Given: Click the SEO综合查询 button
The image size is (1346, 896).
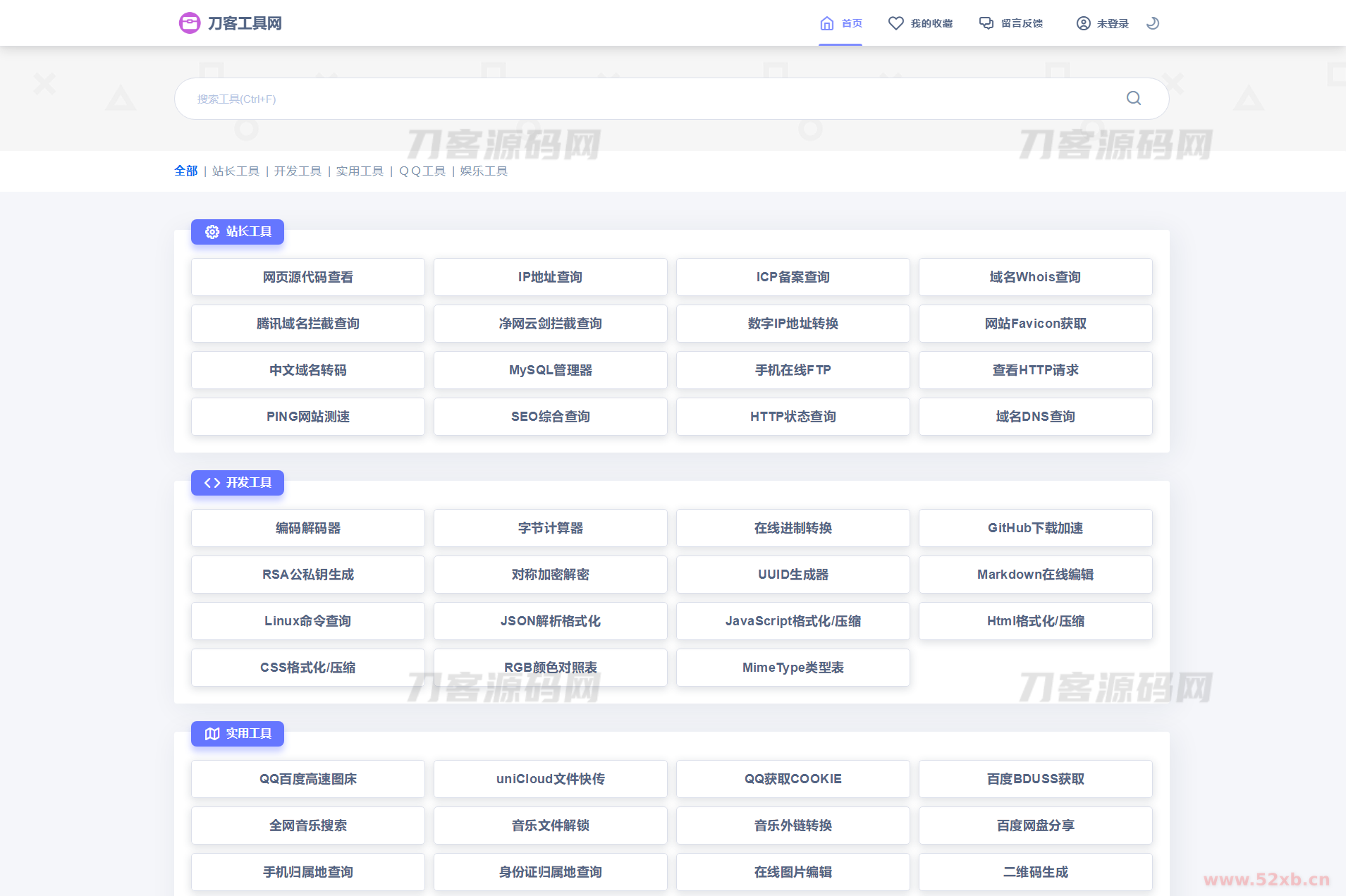Looking at the screenshot, I should (550, 417).
